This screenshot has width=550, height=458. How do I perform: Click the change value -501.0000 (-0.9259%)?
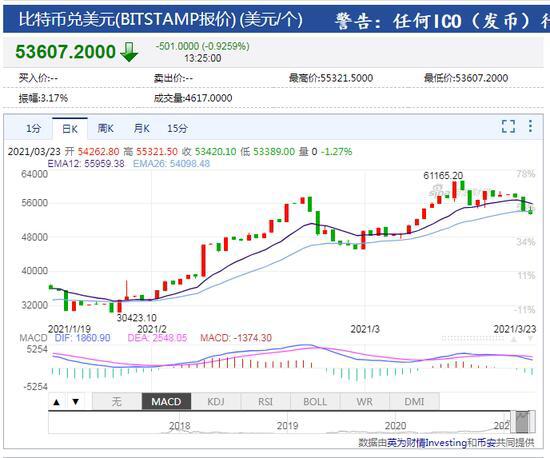[x=202, y=46]
